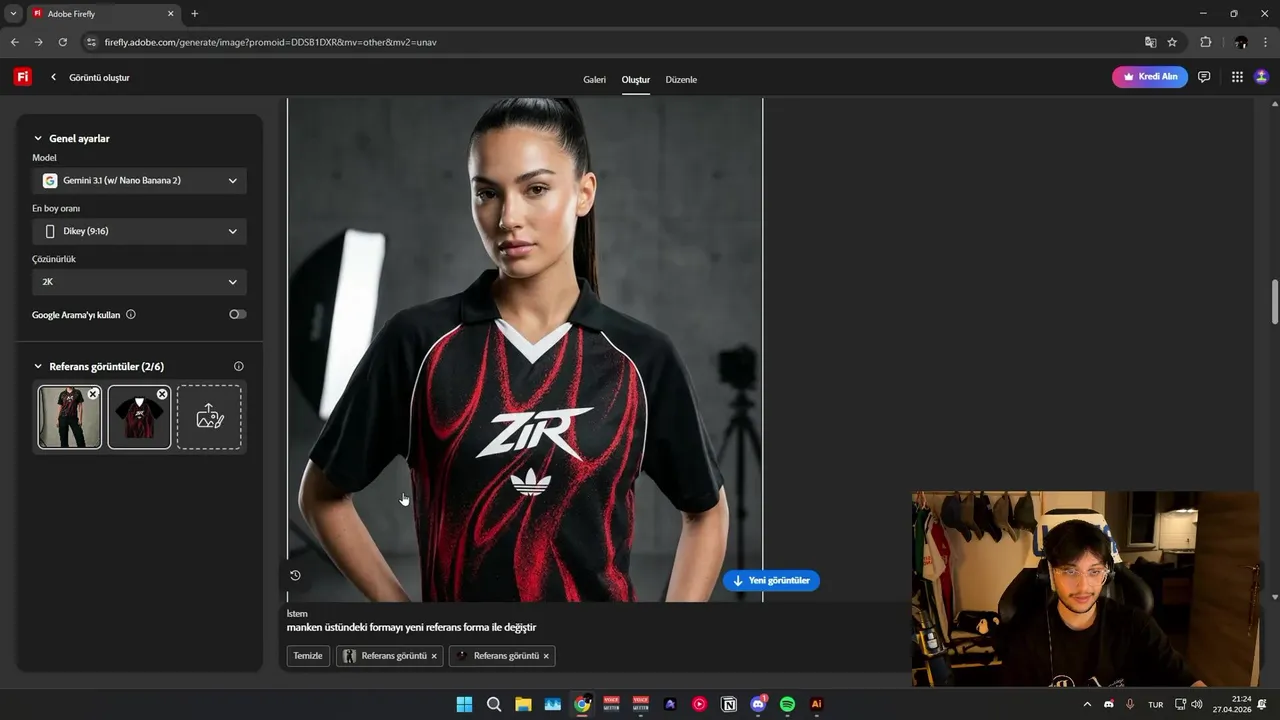This screenshot has width=1280, height=720.
Task: Click the Kredi Alın button
Action: click(1150, 77)
